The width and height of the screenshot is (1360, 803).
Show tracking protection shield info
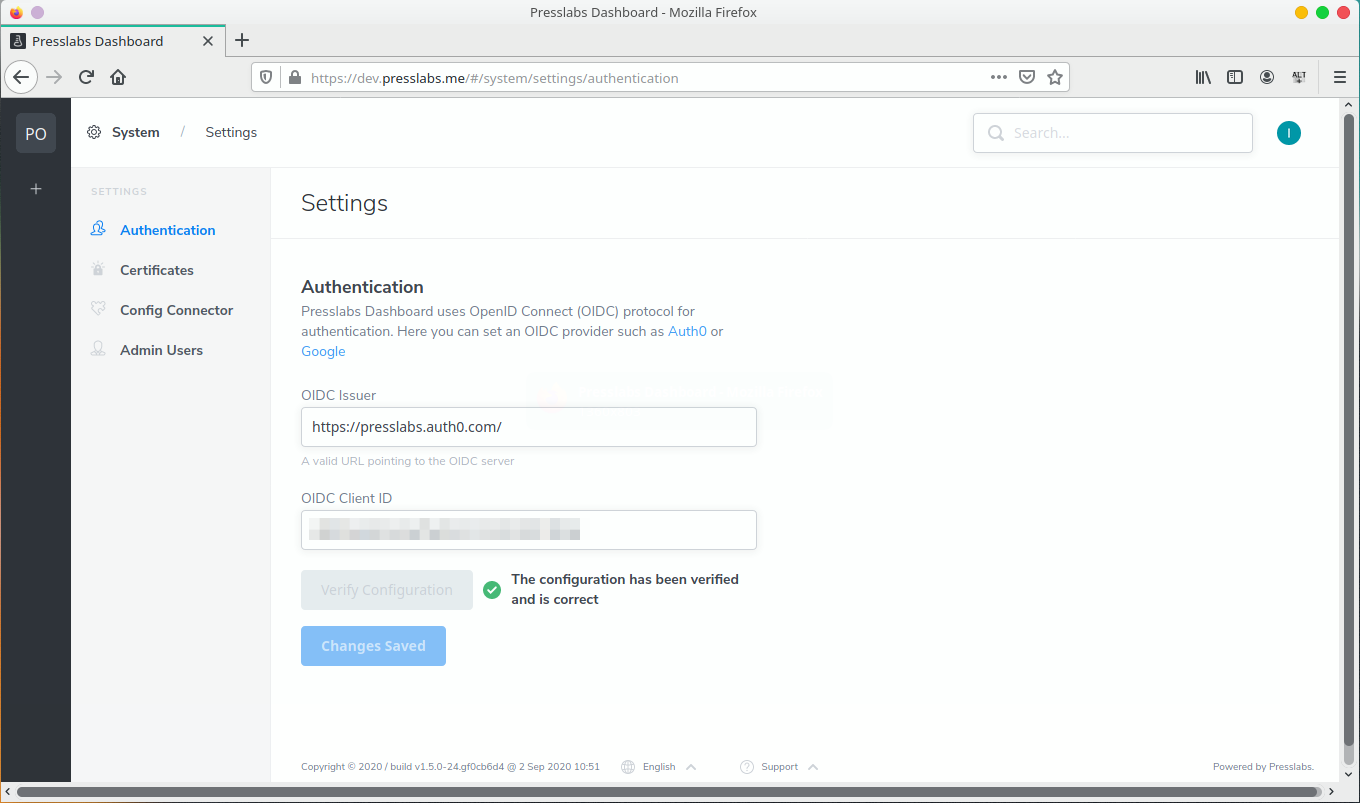pyautogui.click(x=266, y=77)
